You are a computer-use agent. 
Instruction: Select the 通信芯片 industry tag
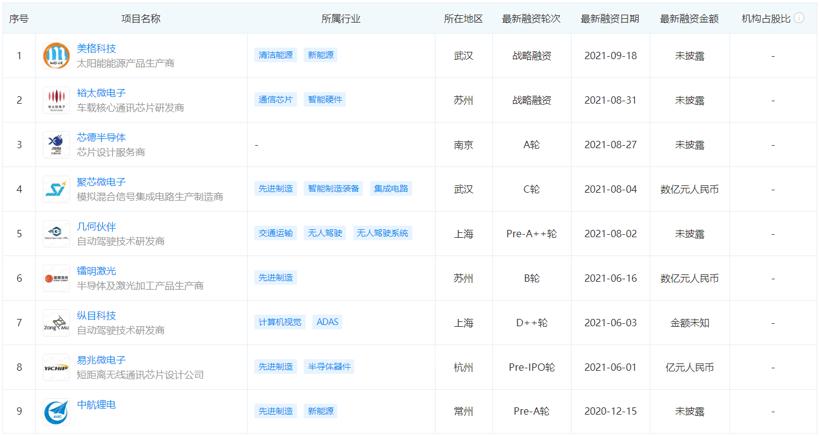click(275, 100)
